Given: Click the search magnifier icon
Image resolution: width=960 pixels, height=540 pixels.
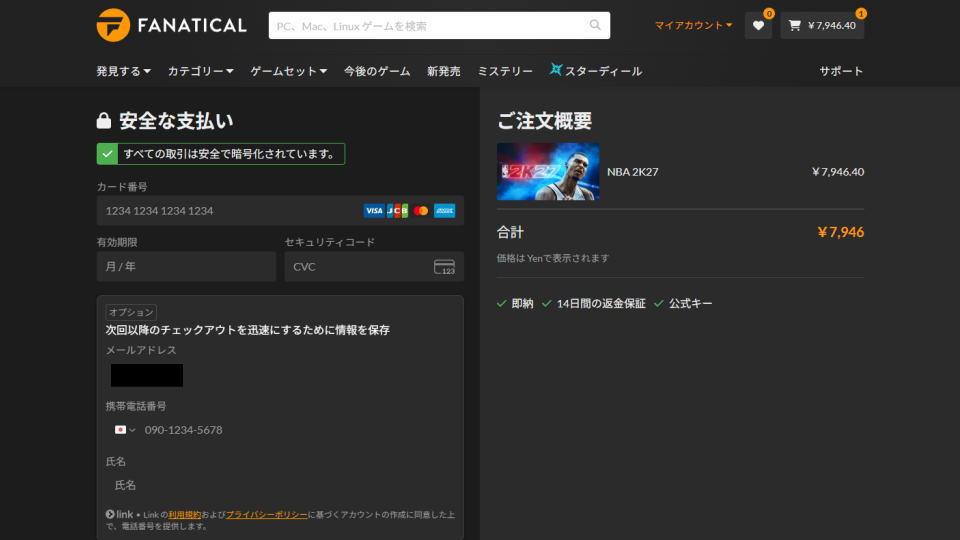Looking at the screenshot, I should click(595, 25).
